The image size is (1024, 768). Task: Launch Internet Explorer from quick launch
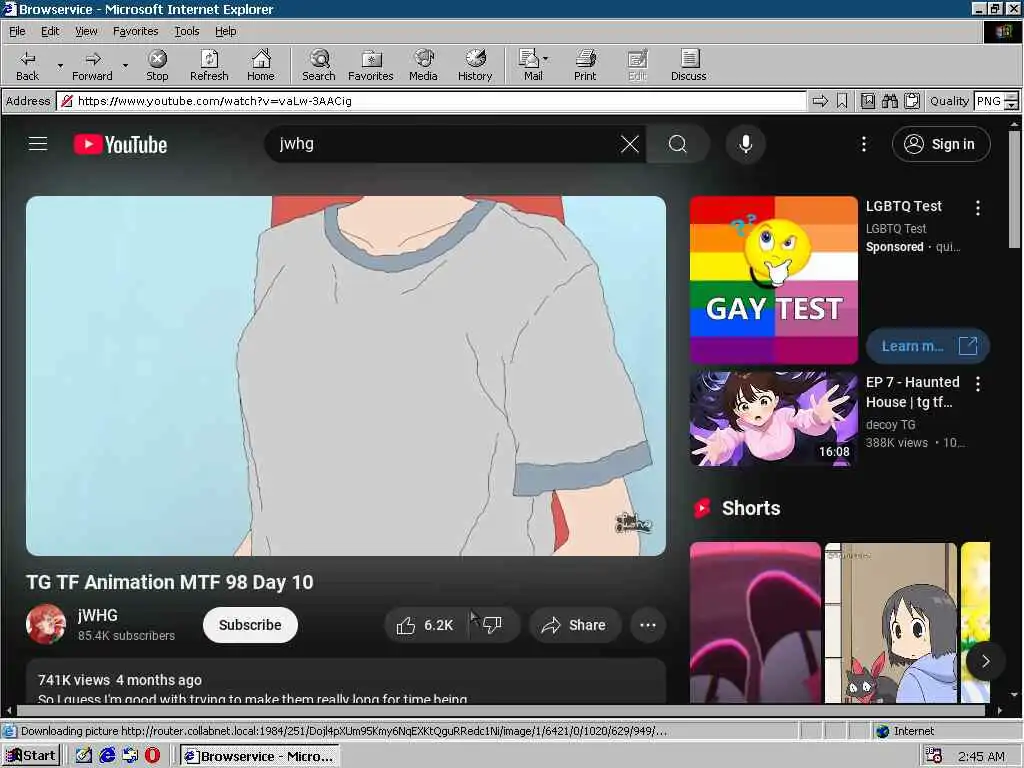tap(107, 756)
